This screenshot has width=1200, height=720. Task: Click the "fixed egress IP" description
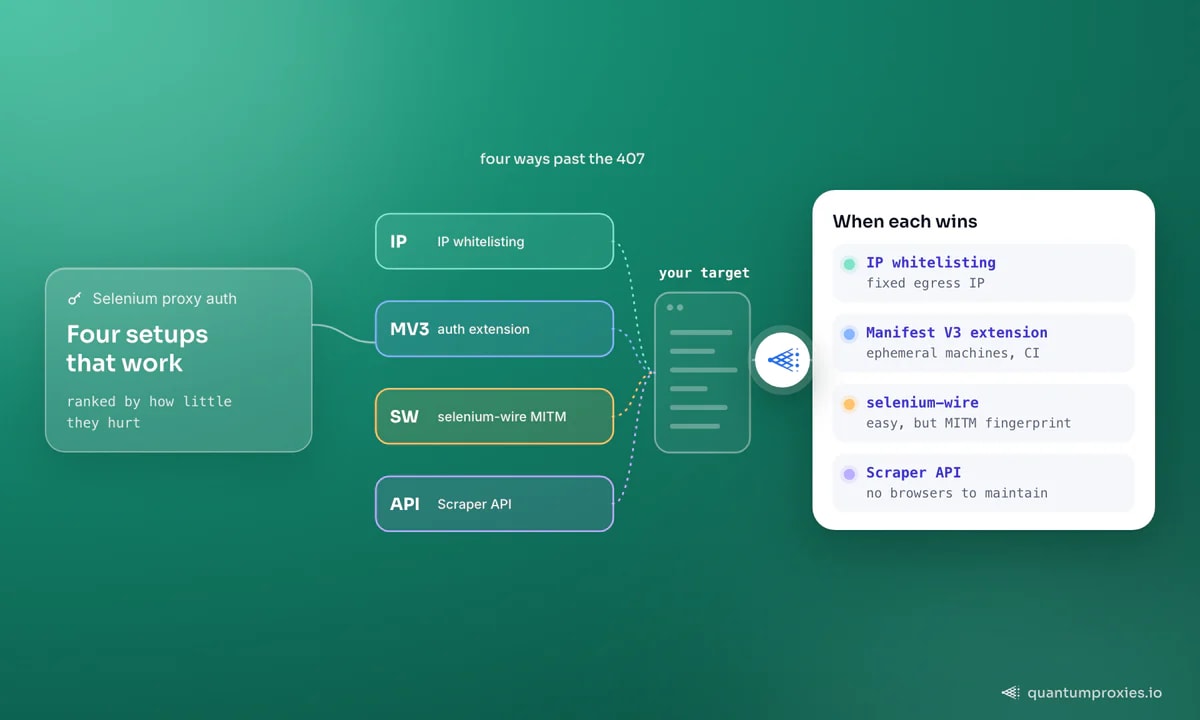point(925,283)
